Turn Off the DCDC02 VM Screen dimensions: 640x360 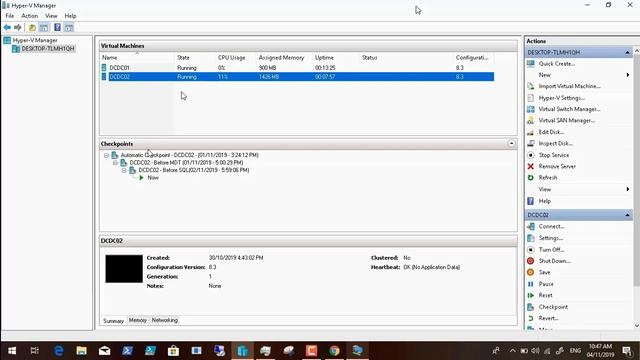(551, 249)
